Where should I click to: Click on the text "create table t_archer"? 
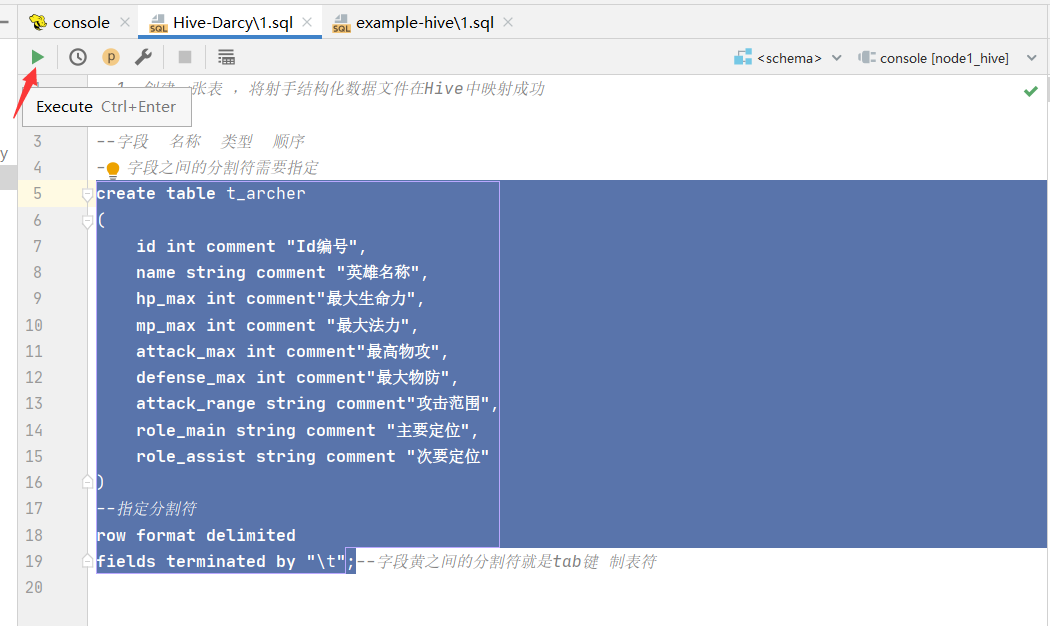point(201,193)
